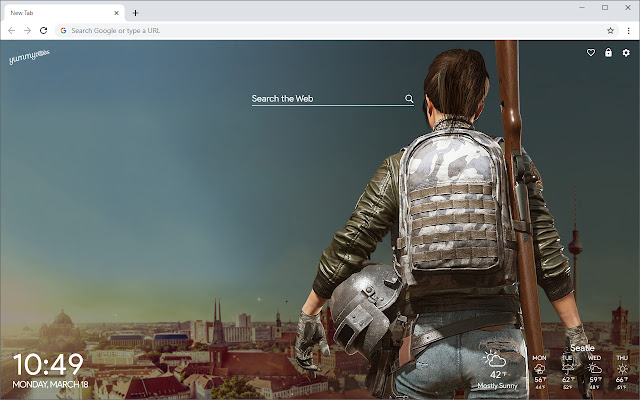Click the address bar to search Google
Screen dimensions: 640x400
tap(337, 31)
